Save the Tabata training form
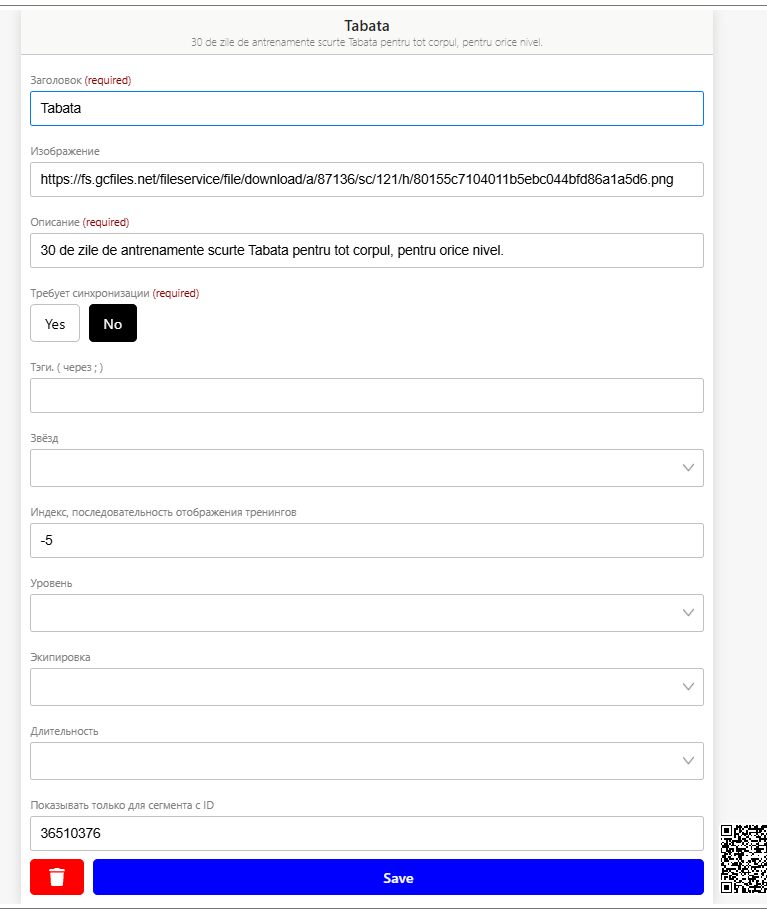 [x=398, y=877]
